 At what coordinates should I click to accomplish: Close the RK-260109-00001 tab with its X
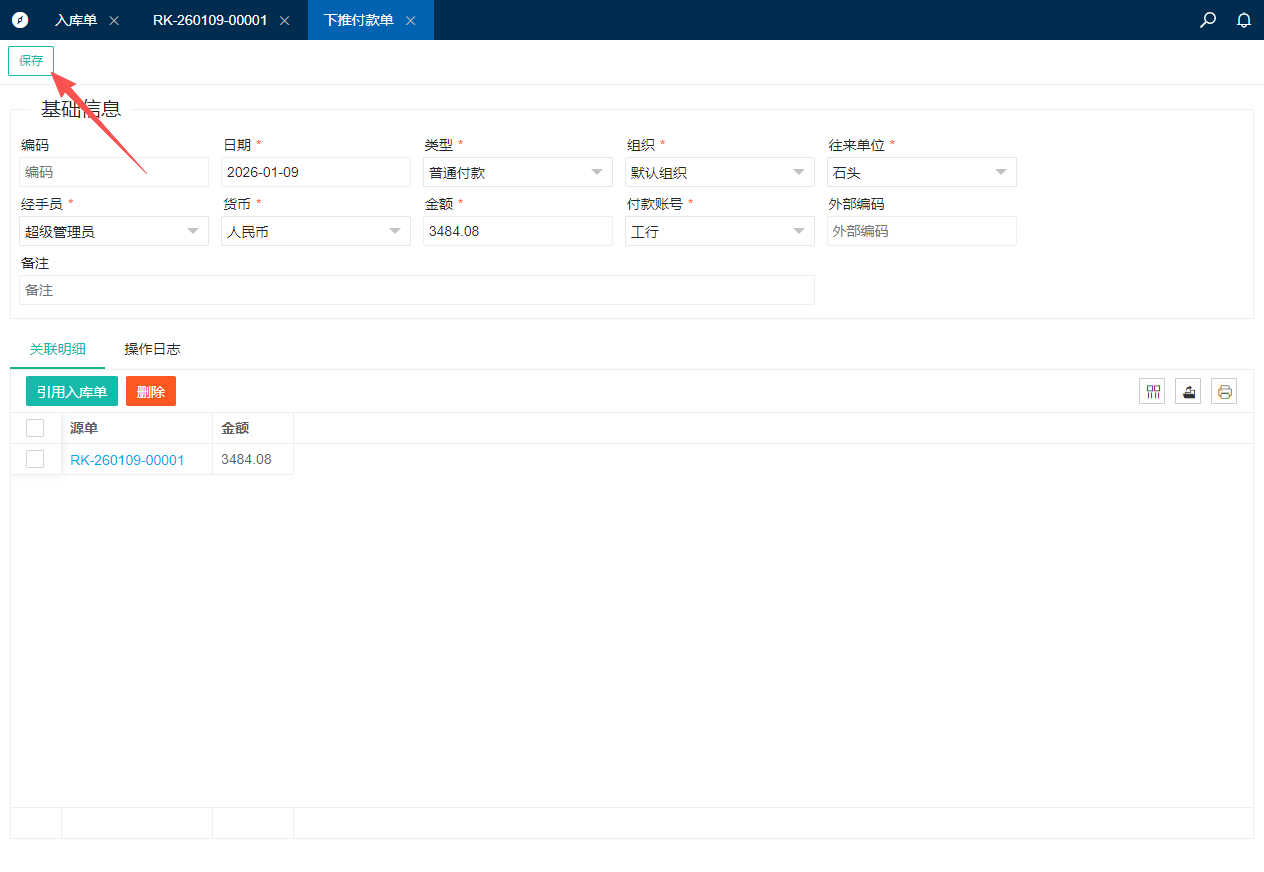(285, 21)
